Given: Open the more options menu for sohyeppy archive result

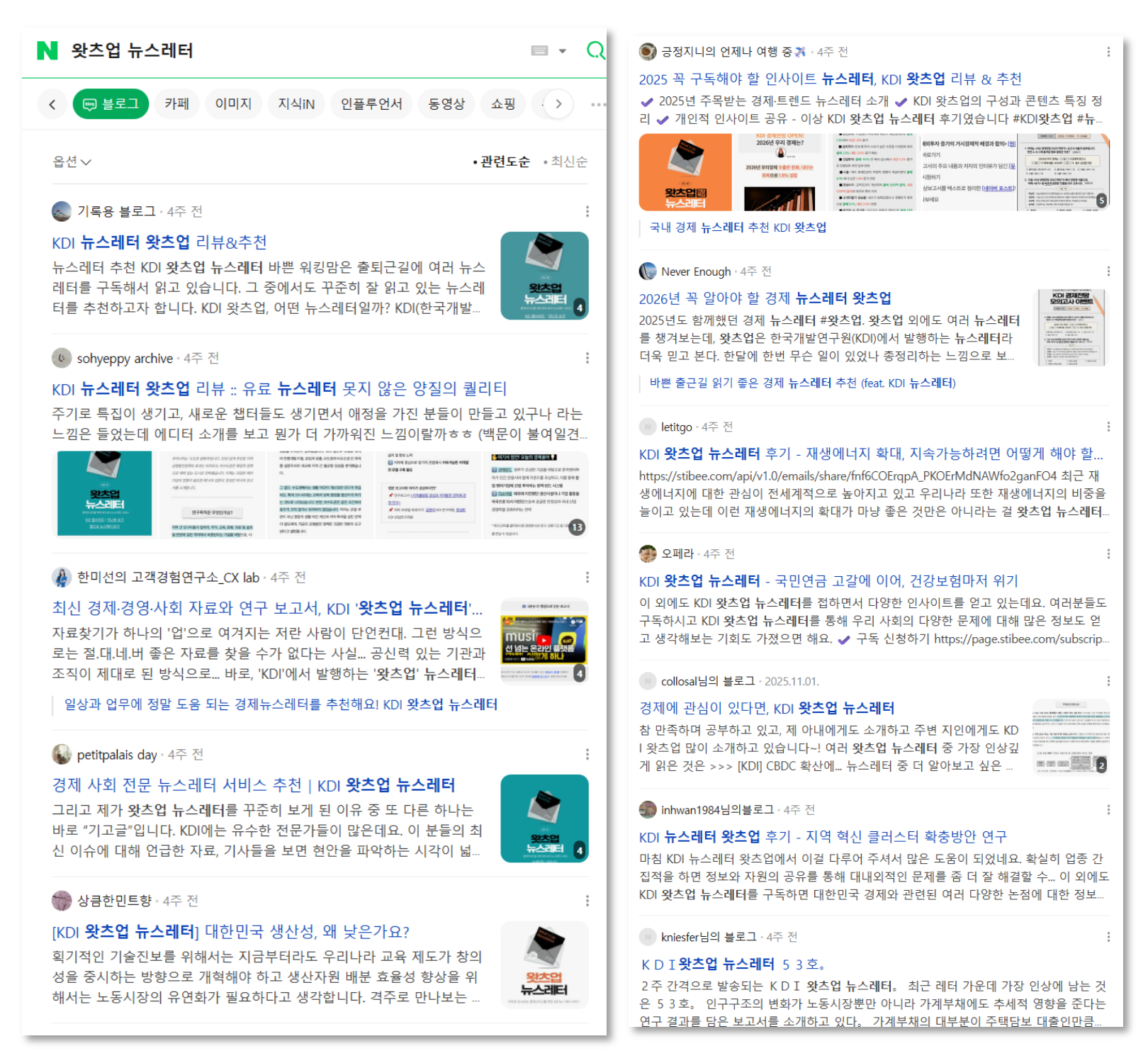Looking at the screenshot, I should pos(587,358).
